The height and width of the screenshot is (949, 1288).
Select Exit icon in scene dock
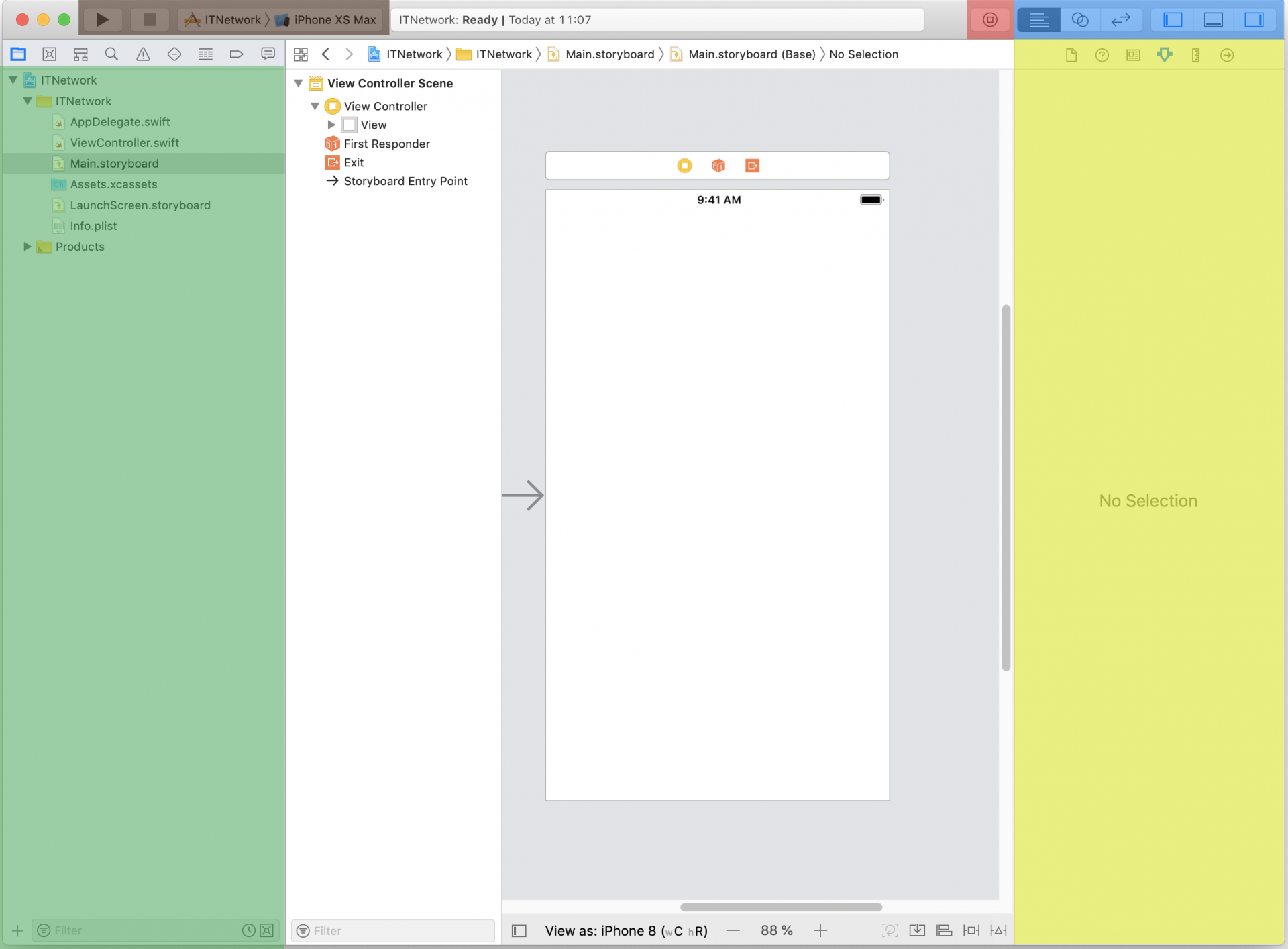(x=753, y=166)
